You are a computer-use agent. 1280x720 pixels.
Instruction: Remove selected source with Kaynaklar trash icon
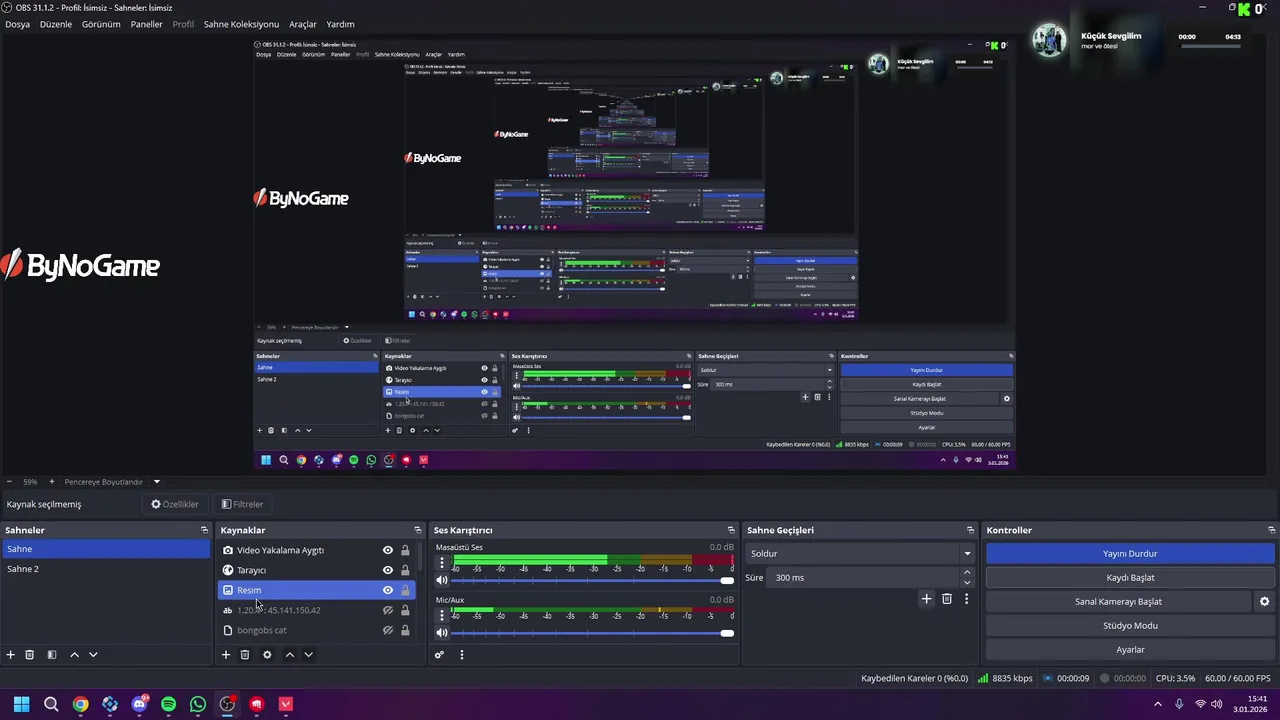[245, 655]
